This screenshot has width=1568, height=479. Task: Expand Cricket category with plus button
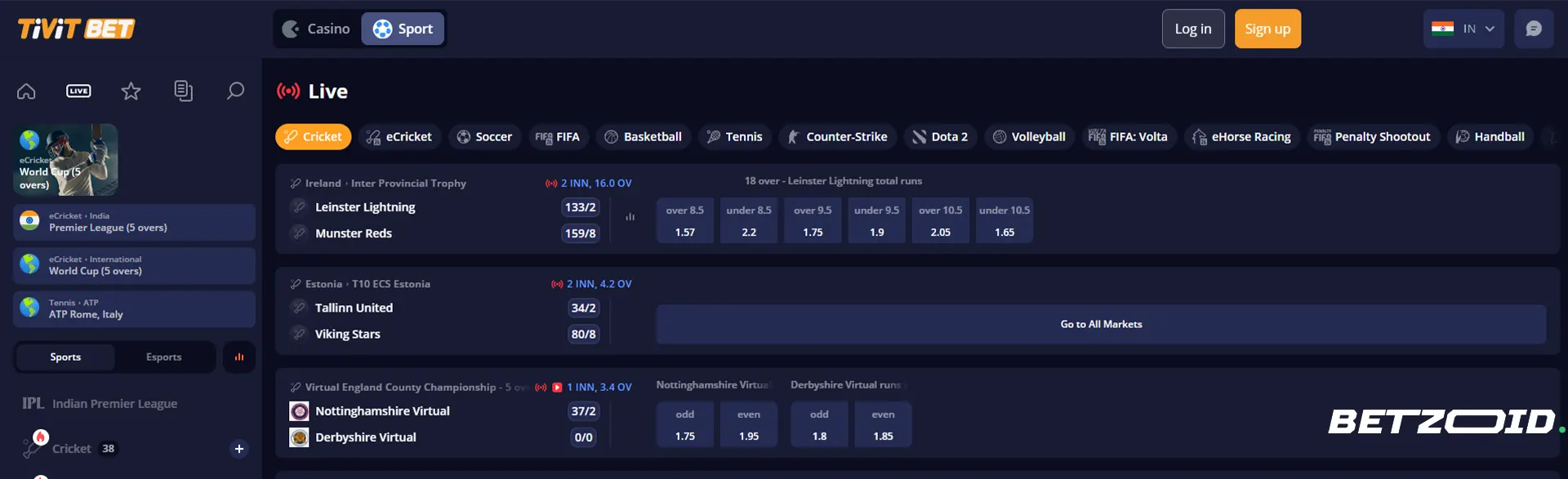tap(238, 449)
